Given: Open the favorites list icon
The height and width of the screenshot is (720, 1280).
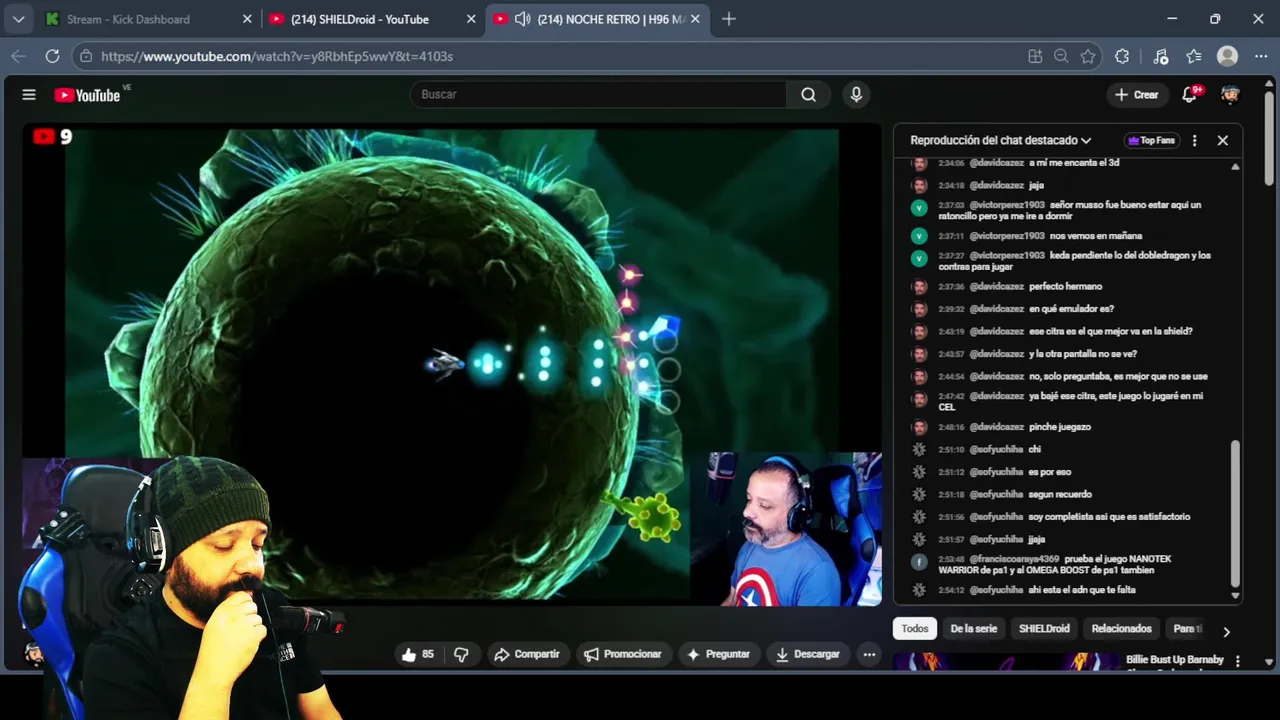Looking at the screenshot, I should point(1194,56).
